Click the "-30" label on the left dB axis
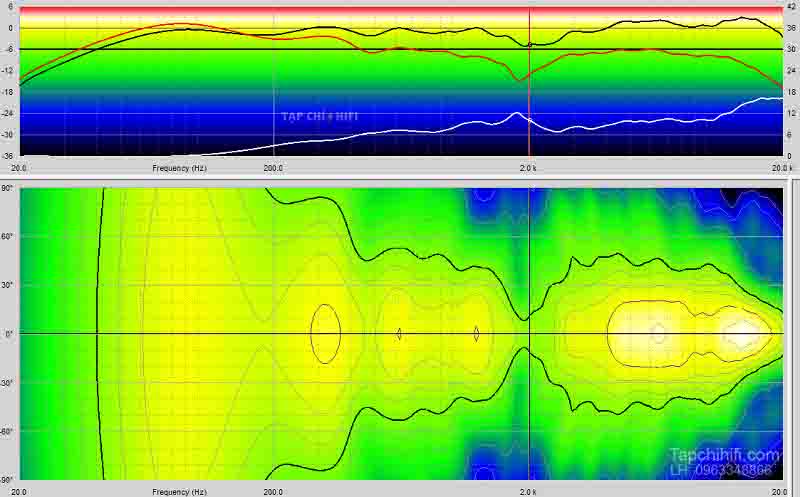800x497 pixels. [9, 135]
